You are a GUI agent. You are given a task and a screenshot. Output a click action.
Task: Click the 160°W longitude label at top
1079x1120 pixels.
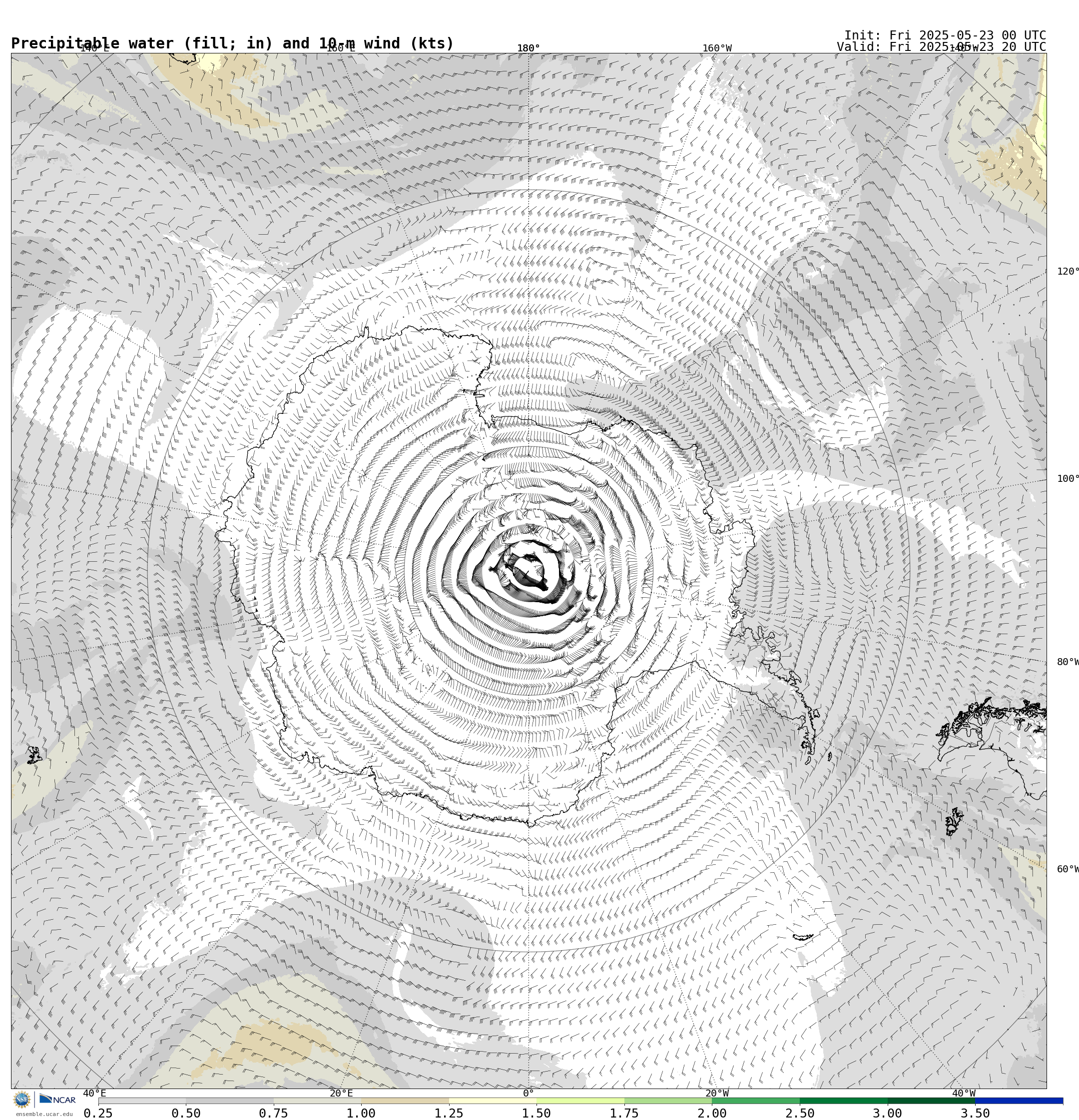(717, 48)
